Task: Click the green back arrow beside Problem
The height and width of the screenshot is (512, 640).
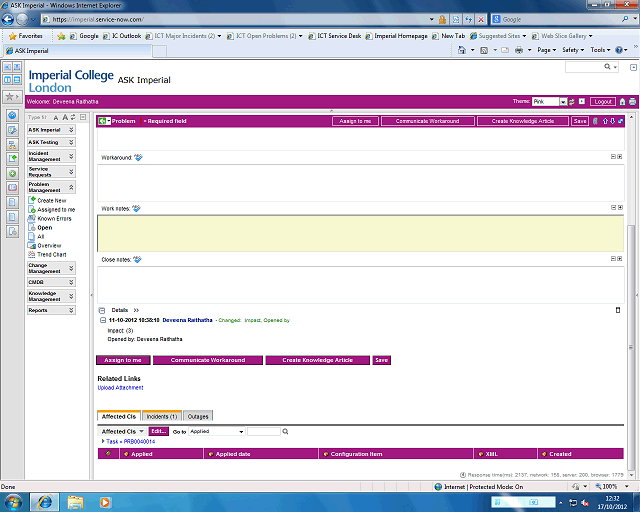Action: point(105,121)
